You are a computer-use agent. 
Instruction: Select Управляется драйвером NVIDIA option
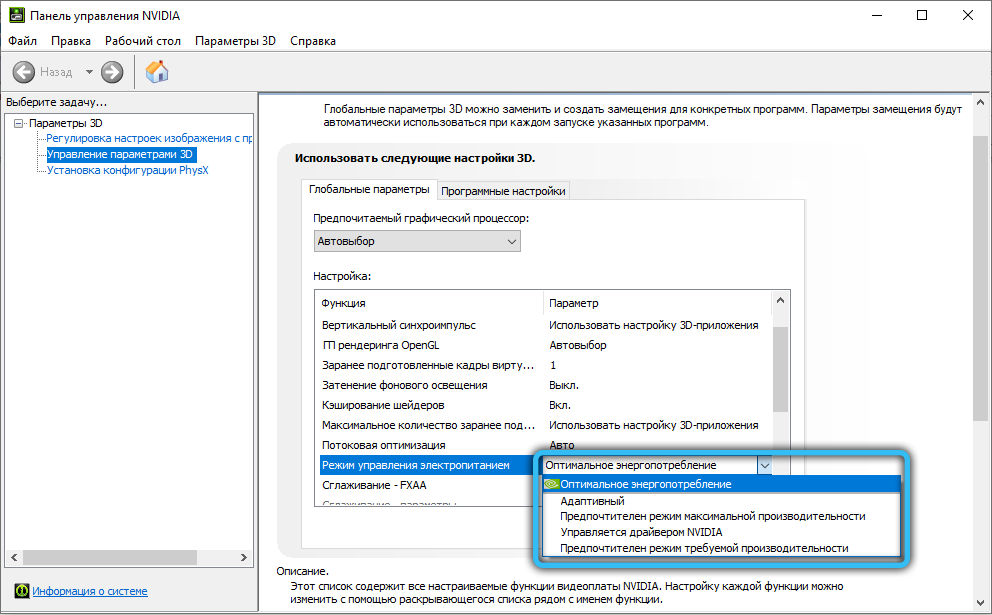641,532
